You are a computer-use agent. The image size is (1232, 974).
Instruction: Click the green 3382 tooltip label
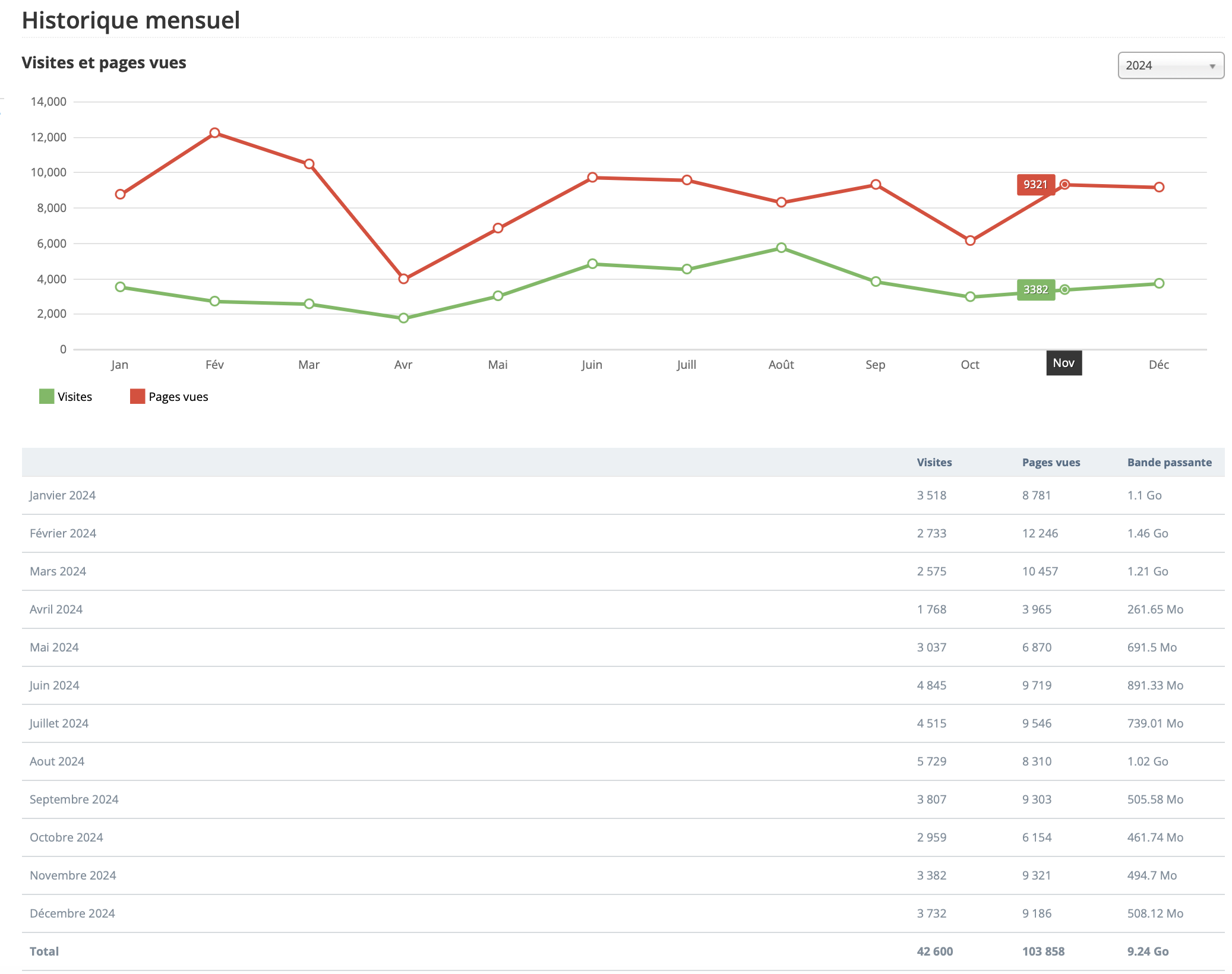click(1036, 290)
